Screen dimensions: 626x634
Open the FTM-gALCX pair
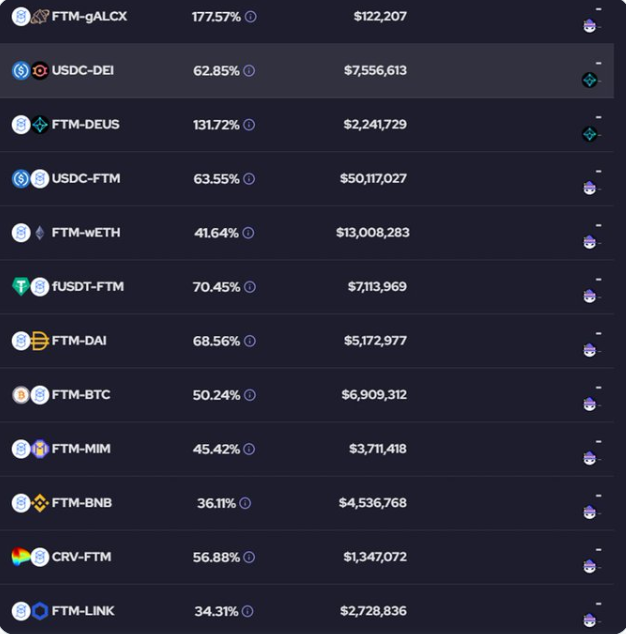[89, 17]
